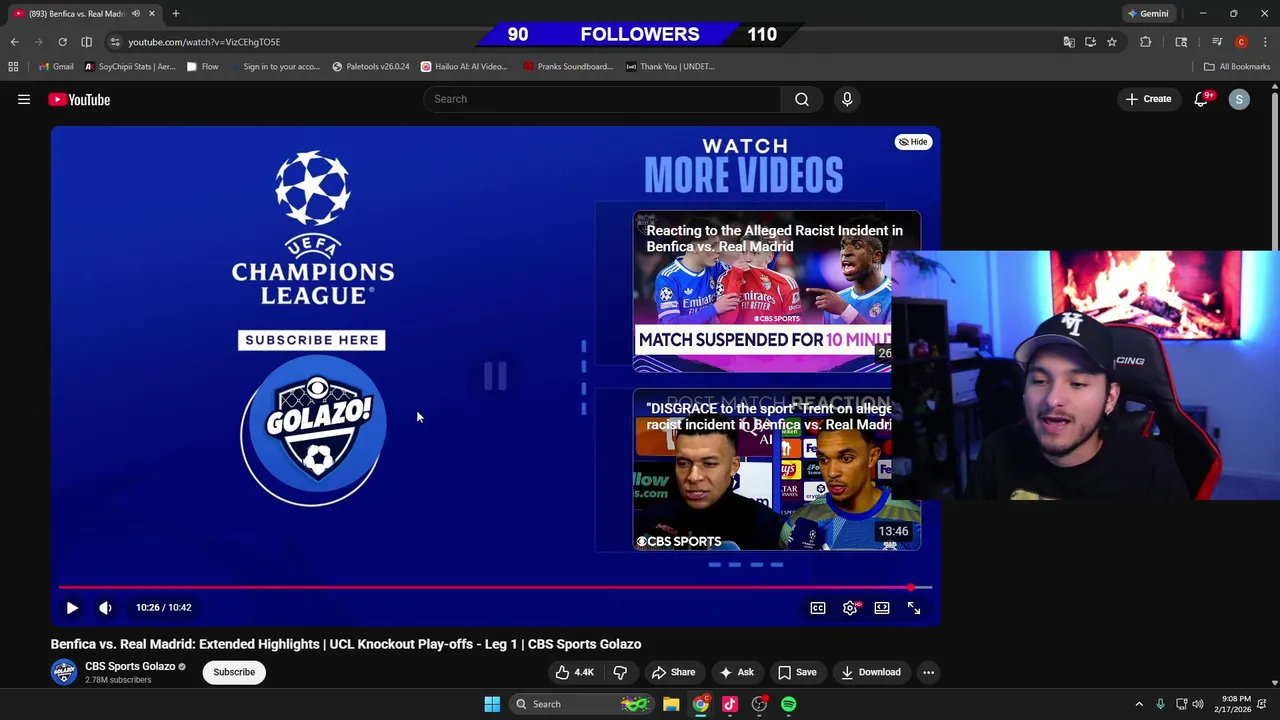Hide the end screen cards
This screenshot has width=1280, height=720.
pos(913,142)
